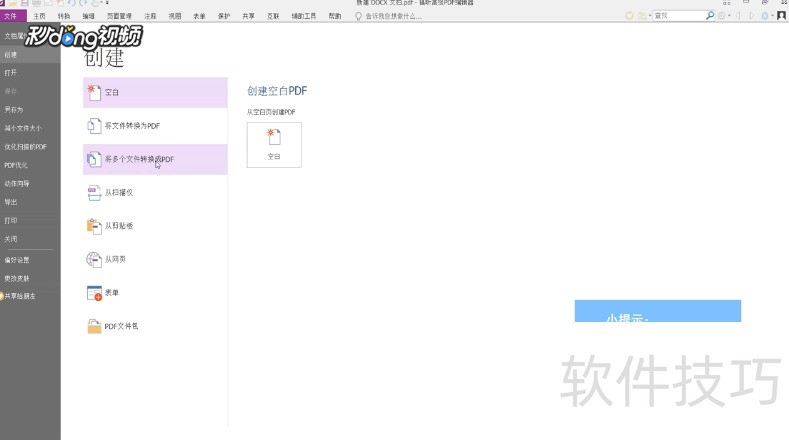The height and width of the screenshot is (440, 789).
Task: Click the 将文件转换为PDF file icon
Action: [x=95, y=126]
